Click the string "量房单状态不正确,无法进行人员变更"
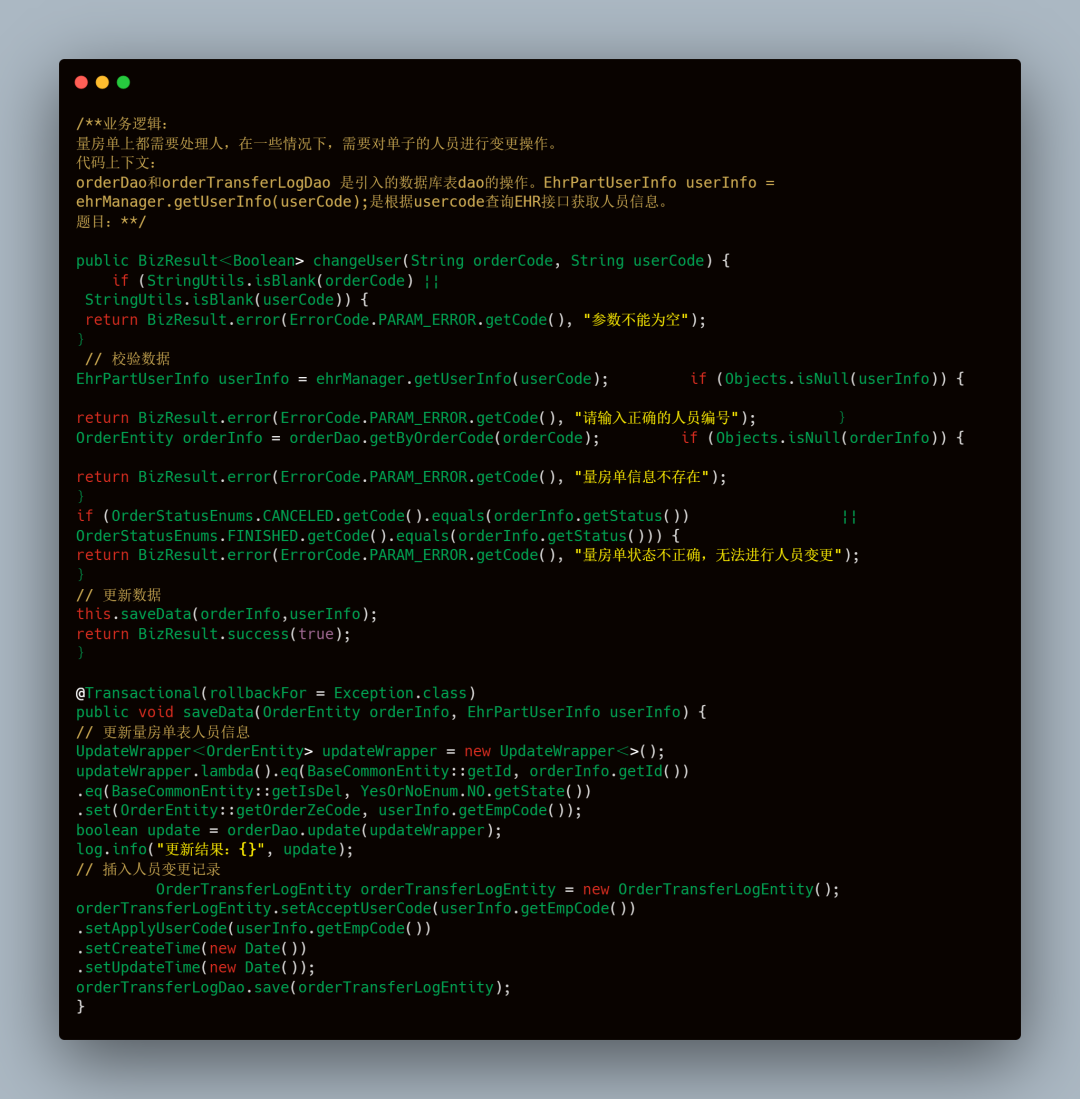The width and height of the screenshot is (1080, 1099). pyautogui.click(x=708, y=555)
